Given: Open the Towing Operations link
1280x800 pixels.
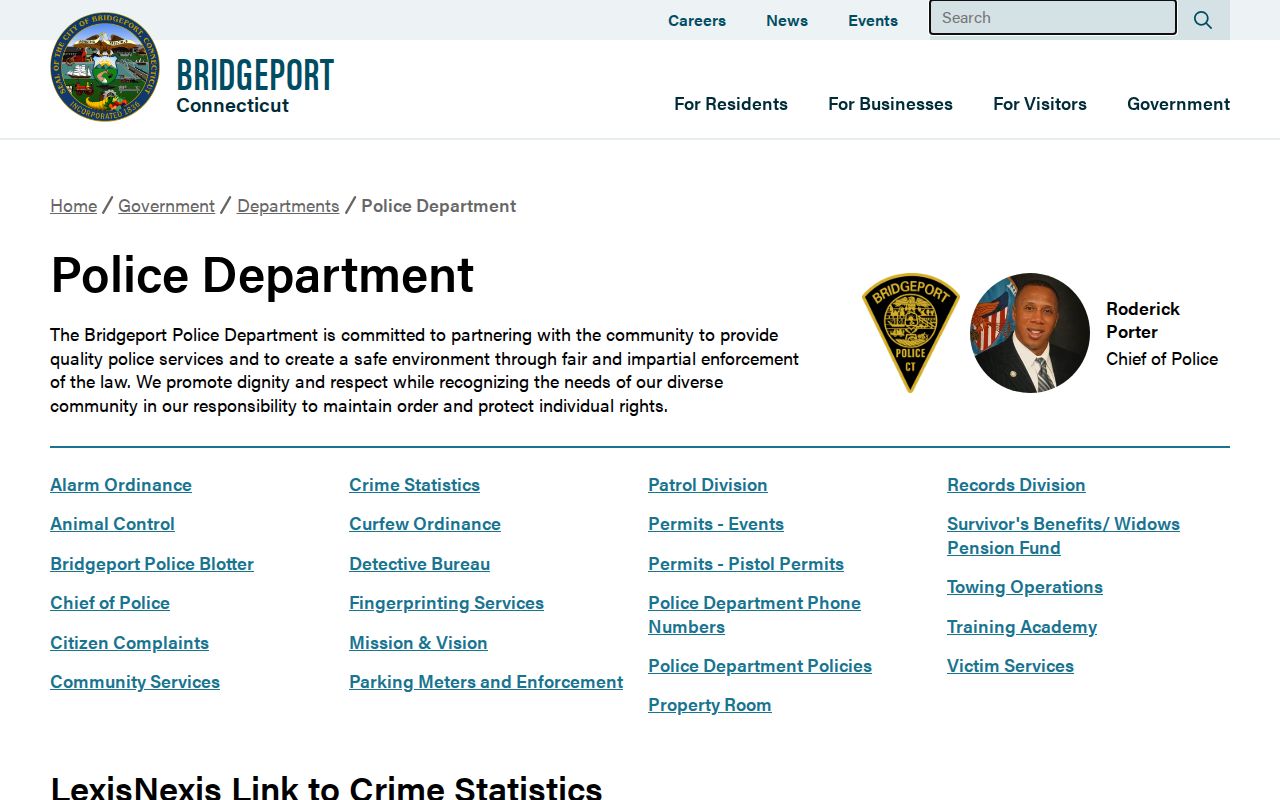Looking at the screenshot, I should click(x=1025, y=587).
